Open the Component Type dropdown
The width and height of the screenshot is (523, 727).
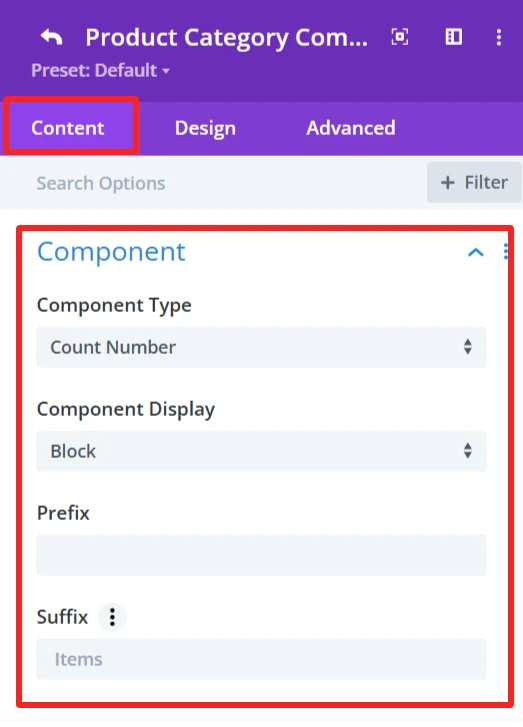(262, 347)
